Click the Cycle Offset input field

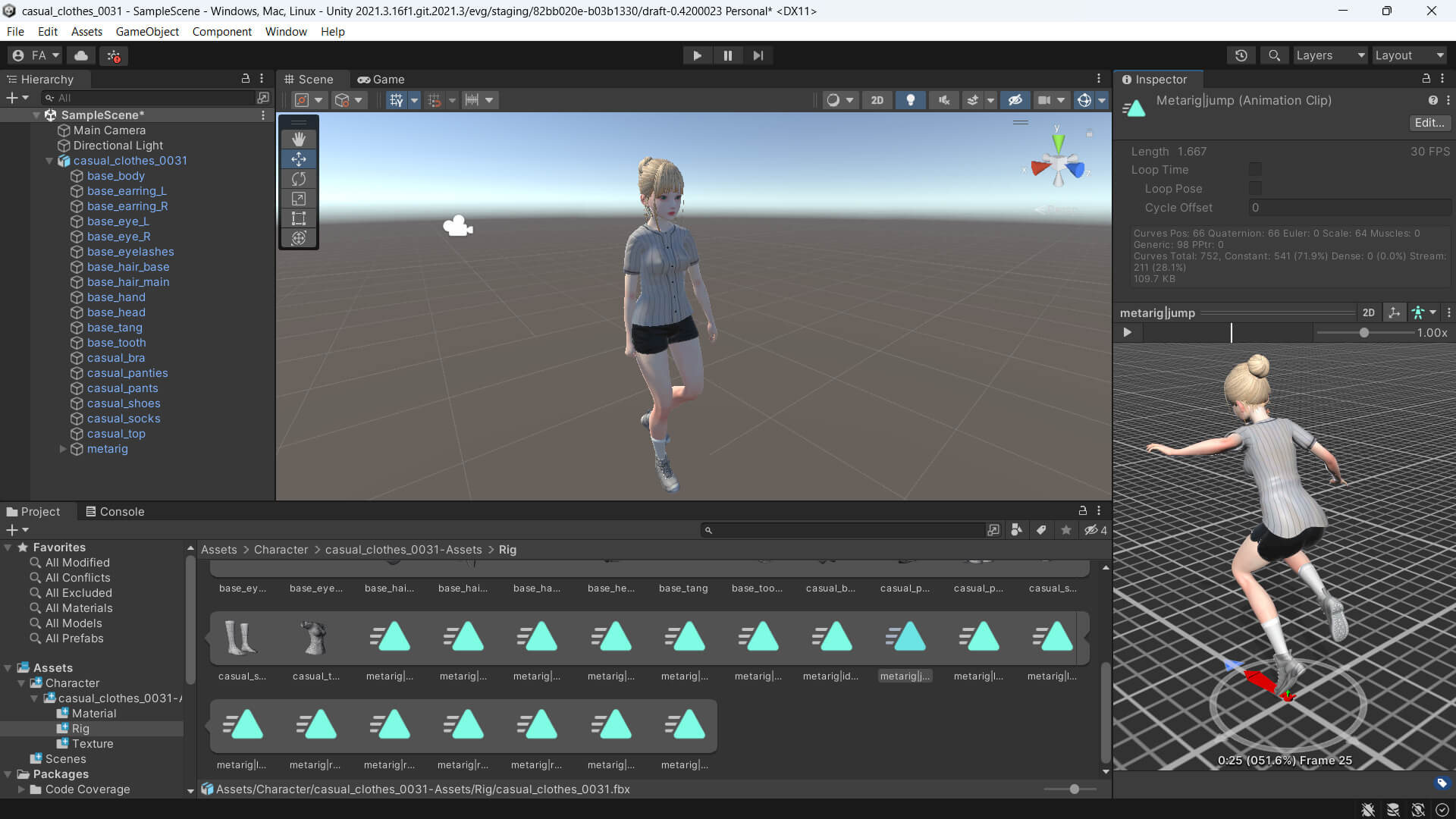1350,208
